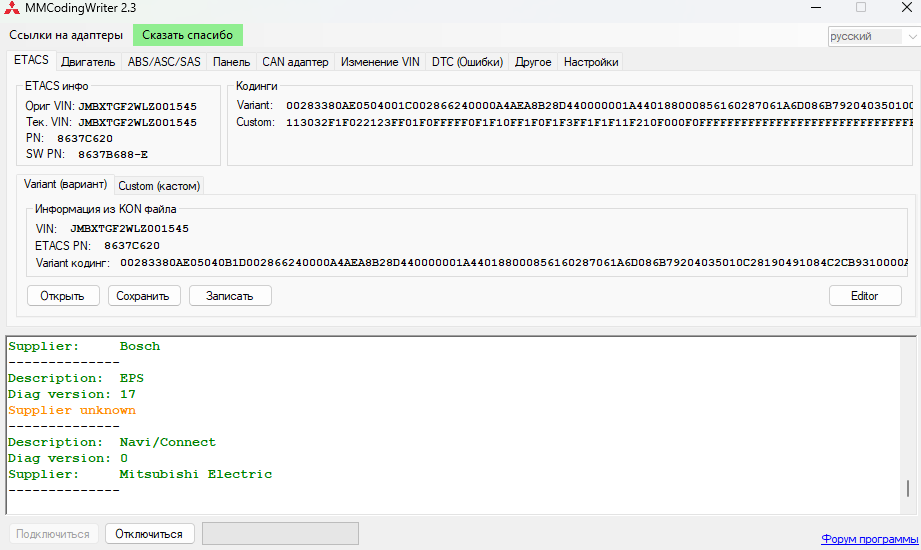This screenshot has width=921, height=550.
Task: Click the Supplier: Bosch log line
Action: (84, 347)
